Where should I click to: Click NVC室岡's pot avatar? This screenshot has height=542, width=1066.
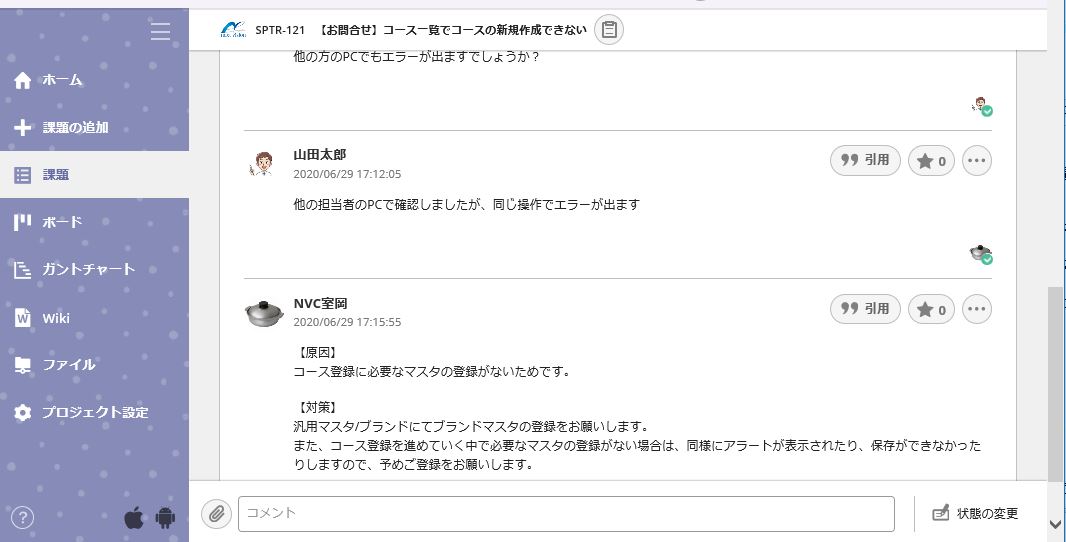point(264,314)
